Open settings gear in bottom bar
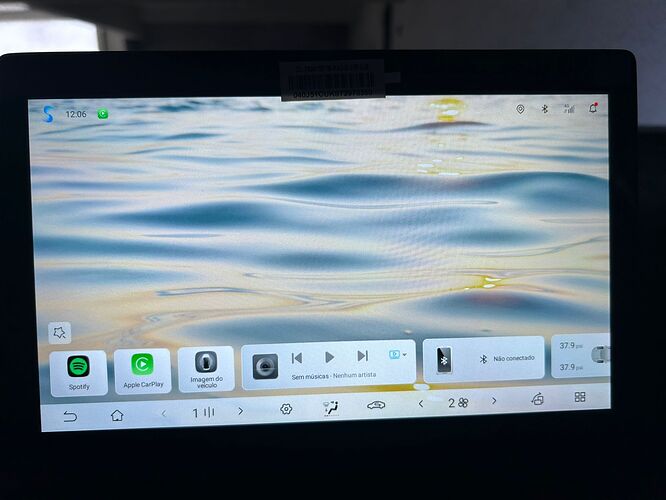 click(286, 409)
